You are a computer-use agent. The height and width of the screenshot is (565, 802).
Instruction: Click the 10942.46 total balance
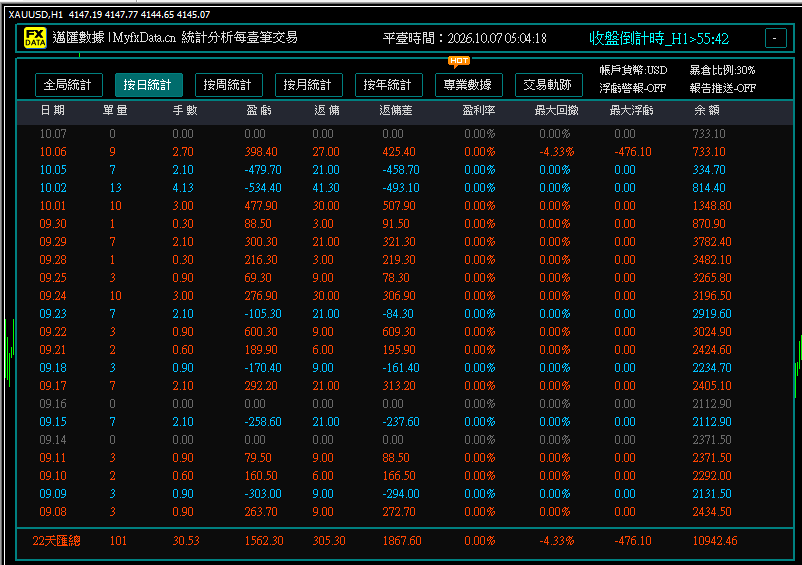[x=715, y=541]
